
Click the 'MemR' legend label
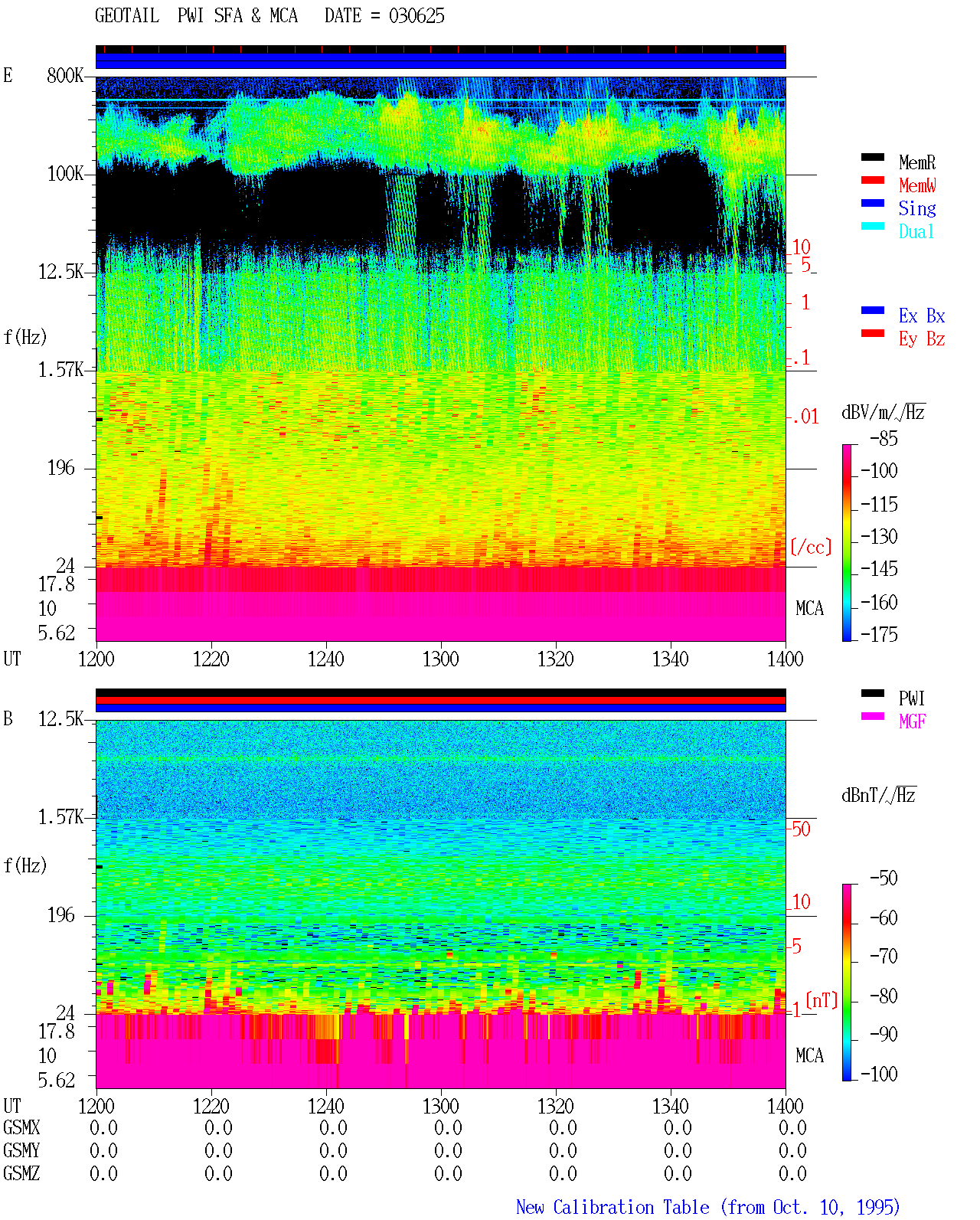coord(917,162)
